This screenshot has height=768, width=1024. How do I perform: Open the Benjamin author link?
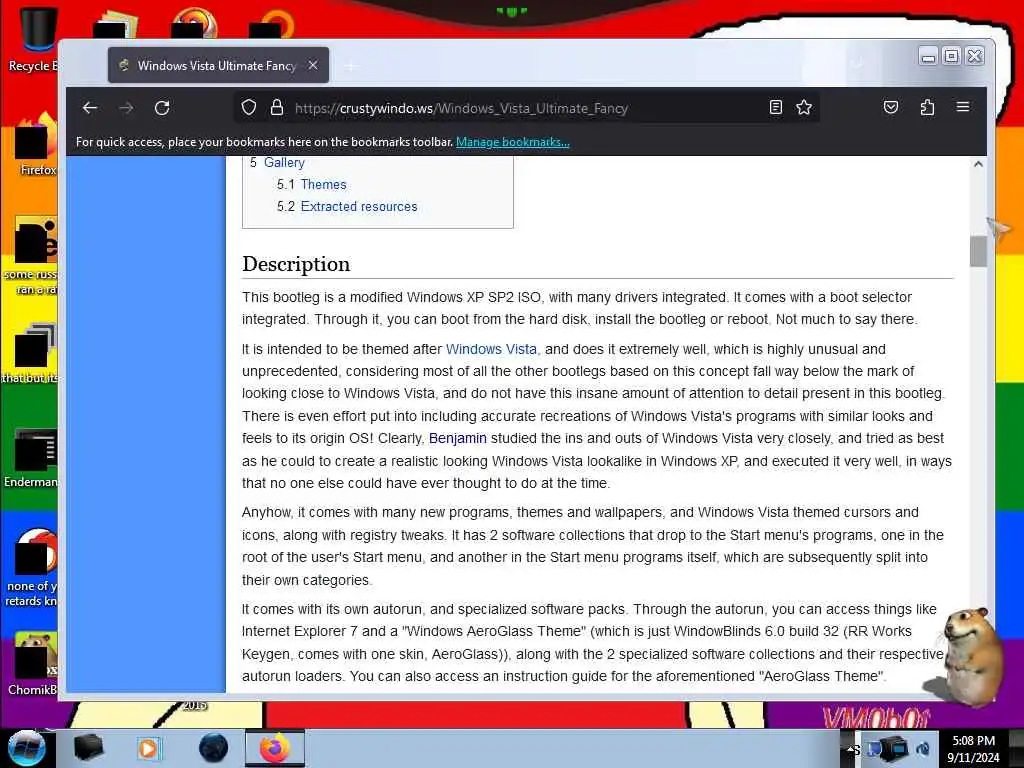pyautogui.click(x=458, y=438)
